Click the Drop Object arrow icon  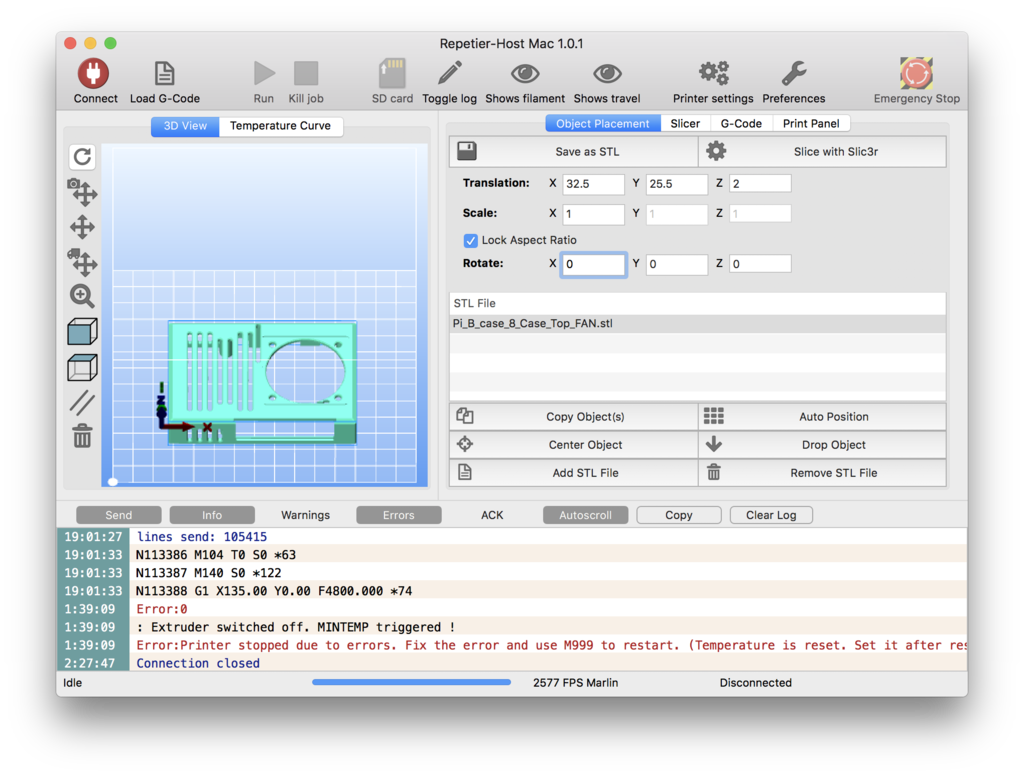714,444
